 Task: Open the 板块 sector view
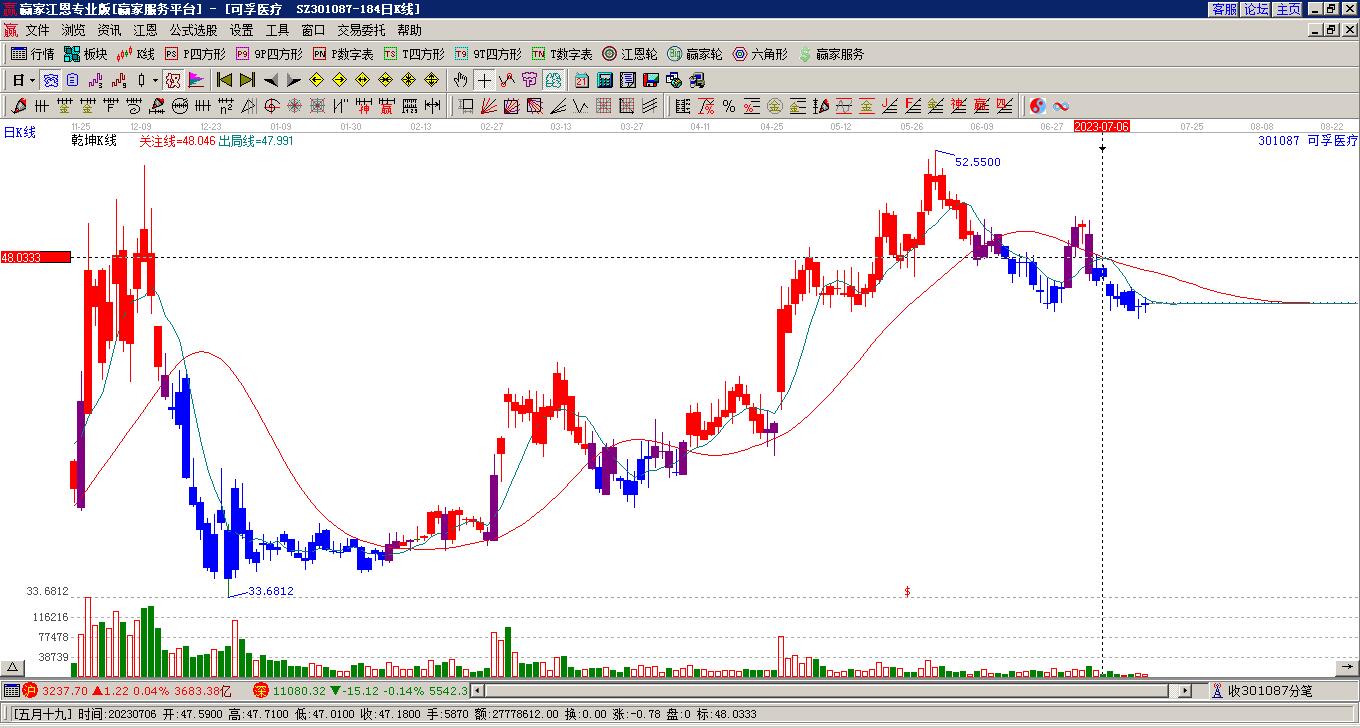(85, 54)
